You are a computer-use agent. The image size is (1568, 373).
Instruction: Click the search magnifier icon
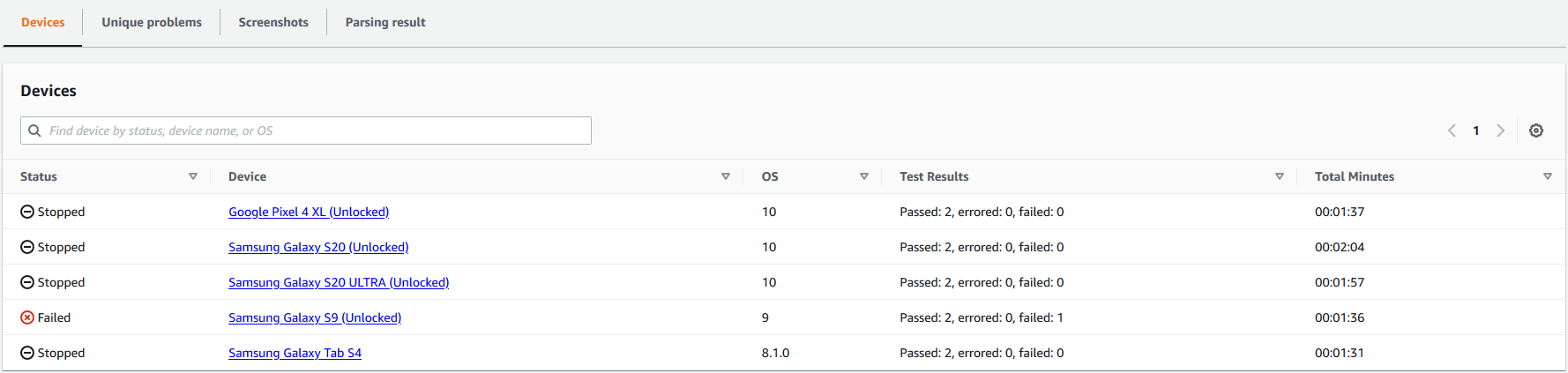click(x=35, y=131)
